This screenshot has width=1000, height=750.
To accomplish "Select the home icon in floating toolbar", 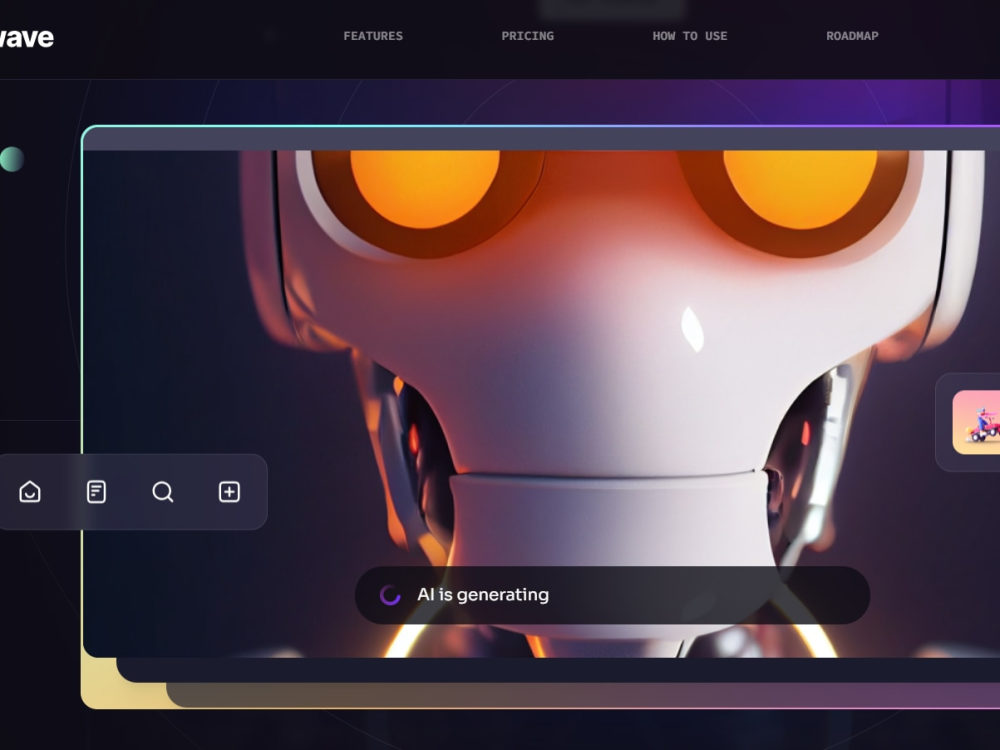I will tap(30, 492).
